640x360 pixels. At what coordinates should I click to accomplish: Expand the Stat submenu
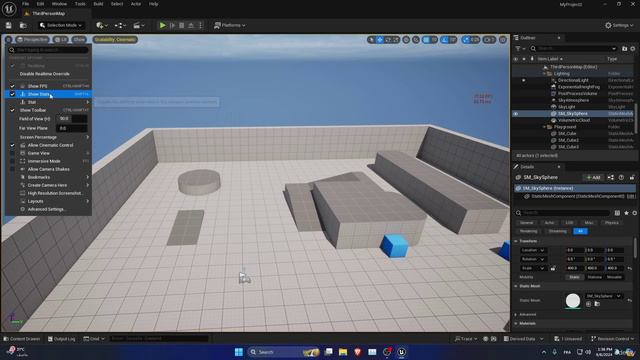[x=49, y=102]
